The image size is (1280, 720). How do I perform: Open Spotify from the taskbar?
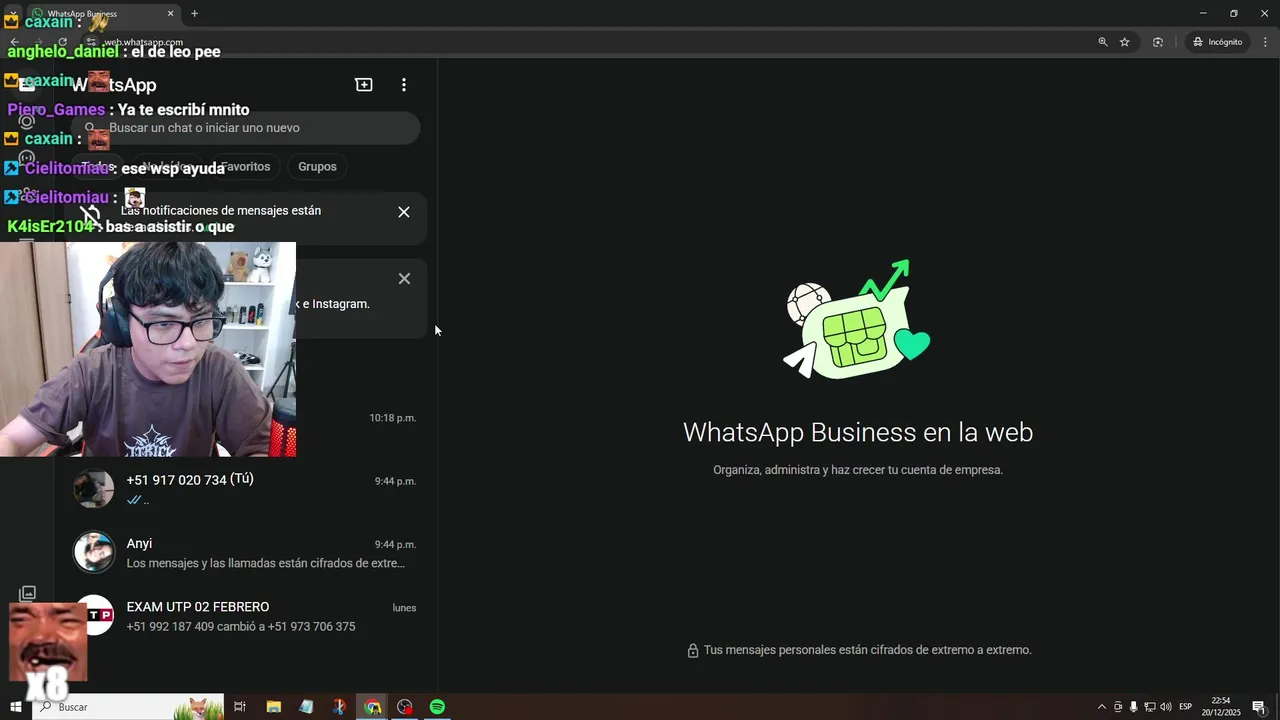pyautogui.click(x=437, y=707)
